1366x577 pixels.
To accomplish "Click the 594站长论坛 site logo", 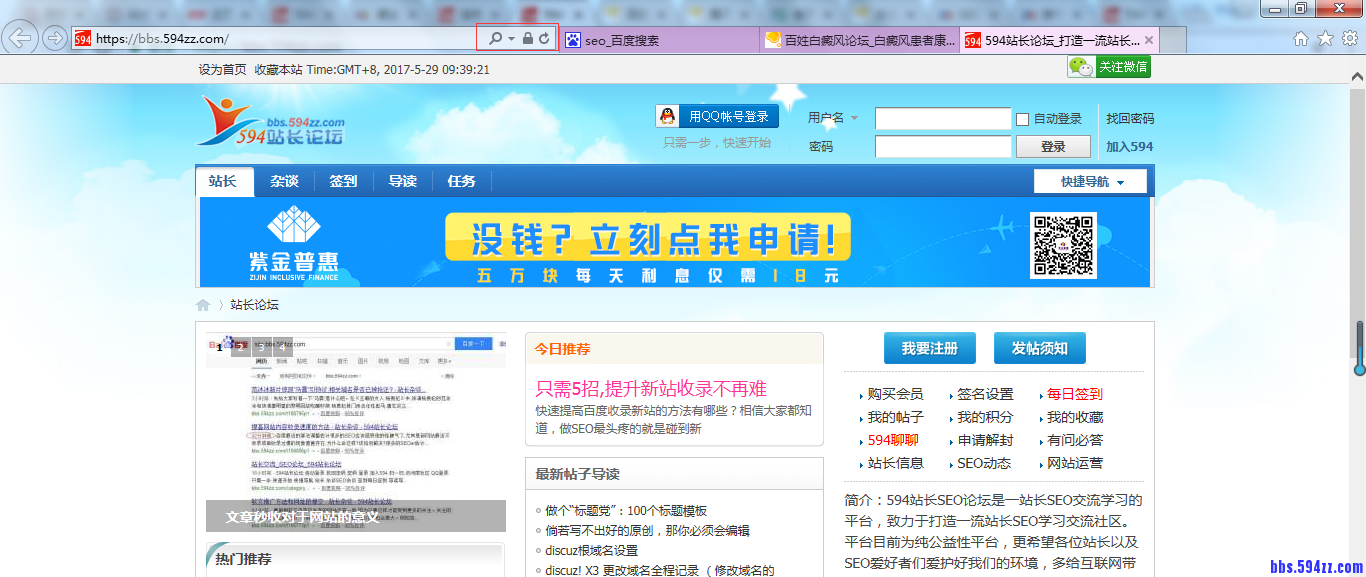I will [270, 125].
